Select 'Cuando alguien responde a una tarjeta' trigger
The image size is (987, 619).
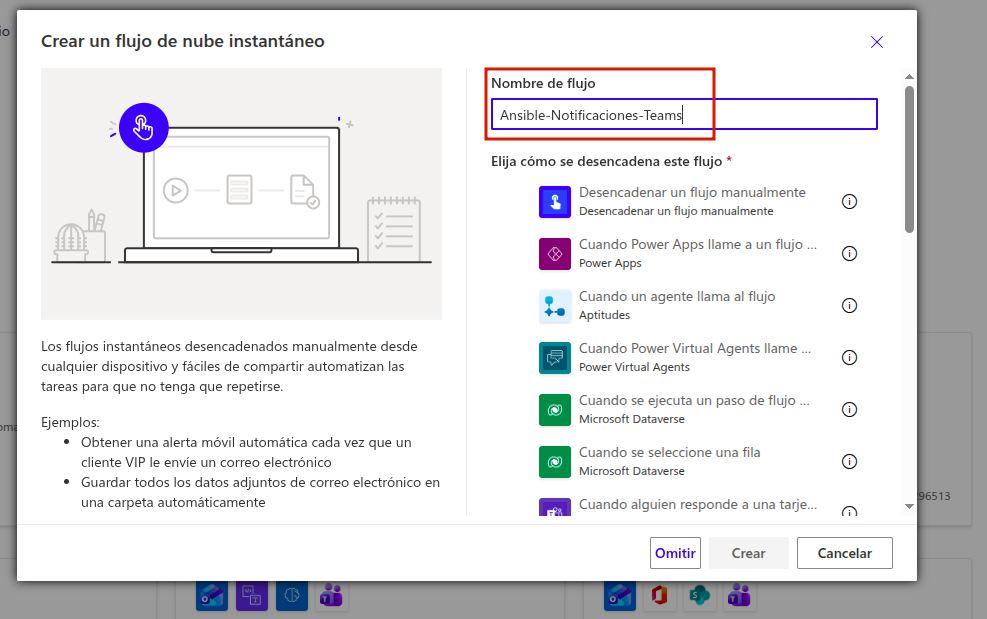click(x=697, y=505)
